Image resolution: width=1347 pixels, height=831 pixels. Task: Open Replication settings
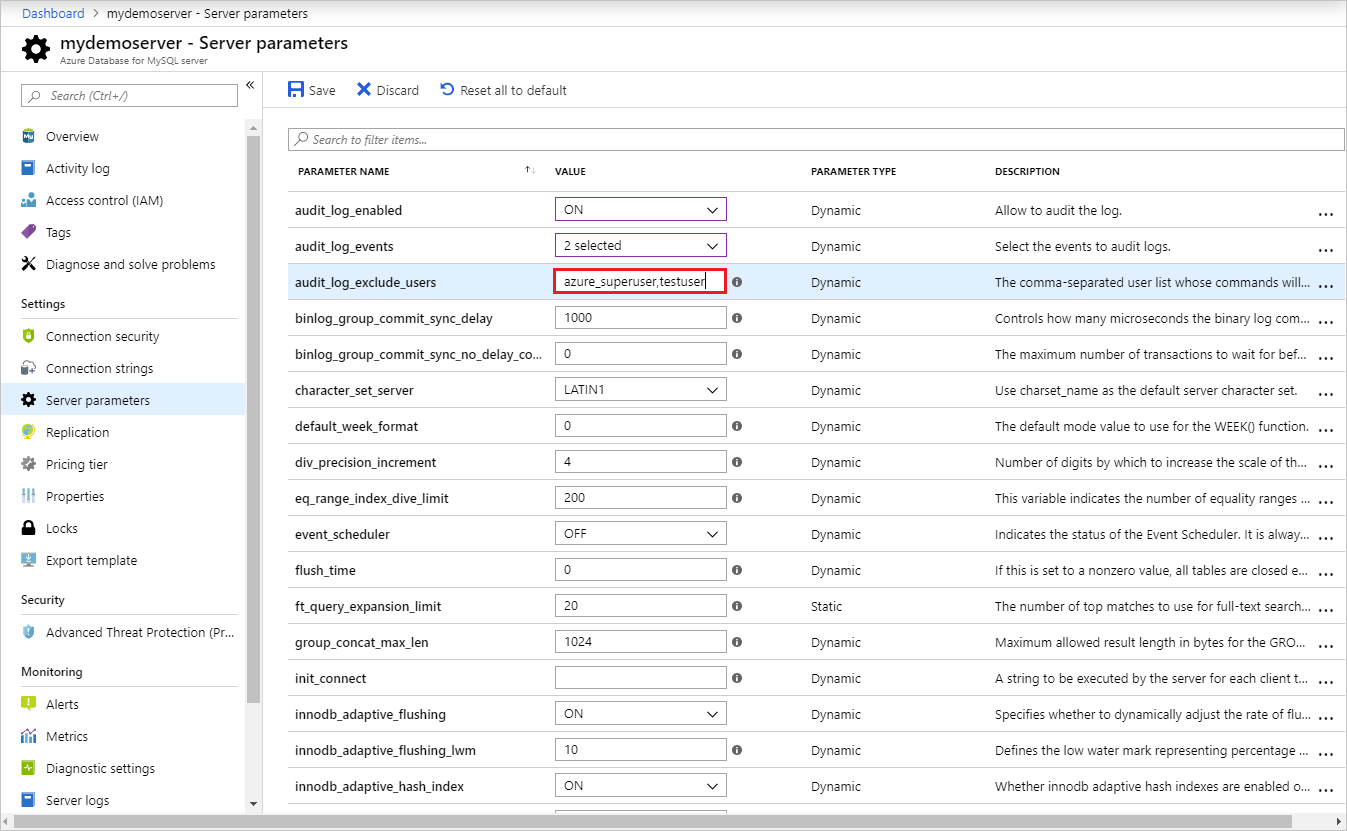[x=77, y=432]
